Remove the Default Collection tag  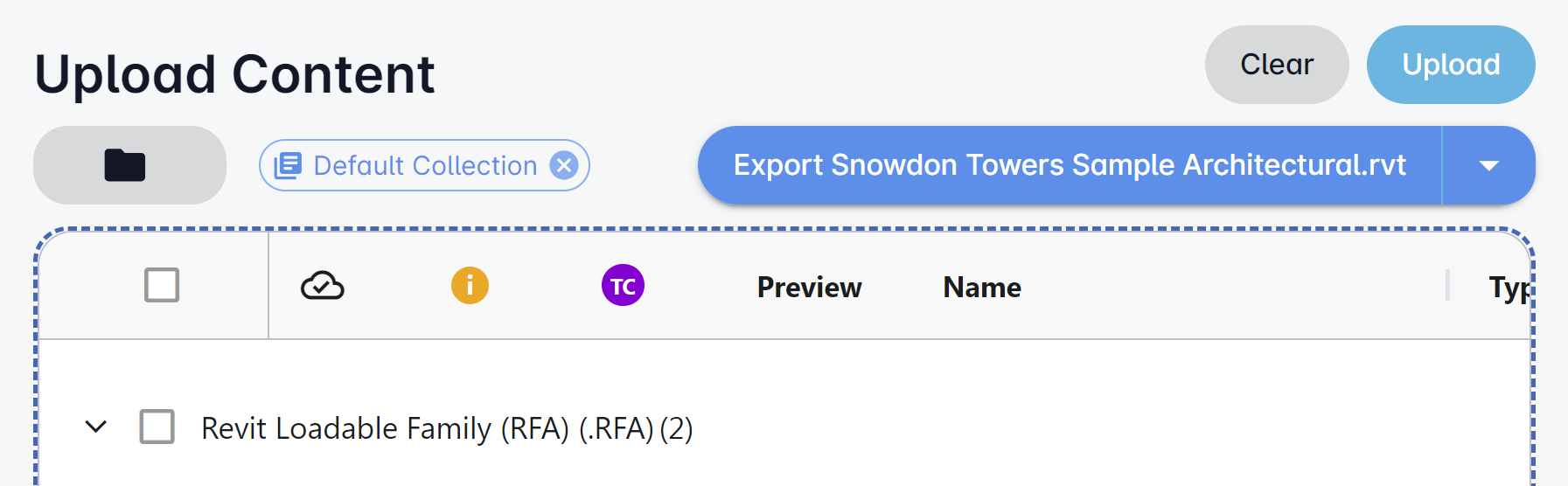(x=564, y=165)
